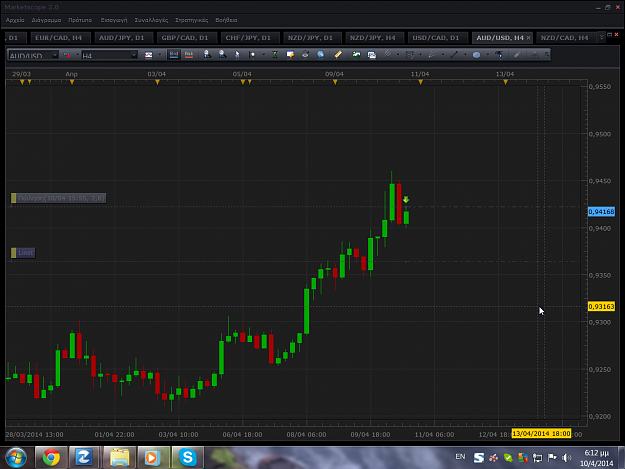
Task: Open the AUD/USD symbol dropdown
Action: pos(55,55)
